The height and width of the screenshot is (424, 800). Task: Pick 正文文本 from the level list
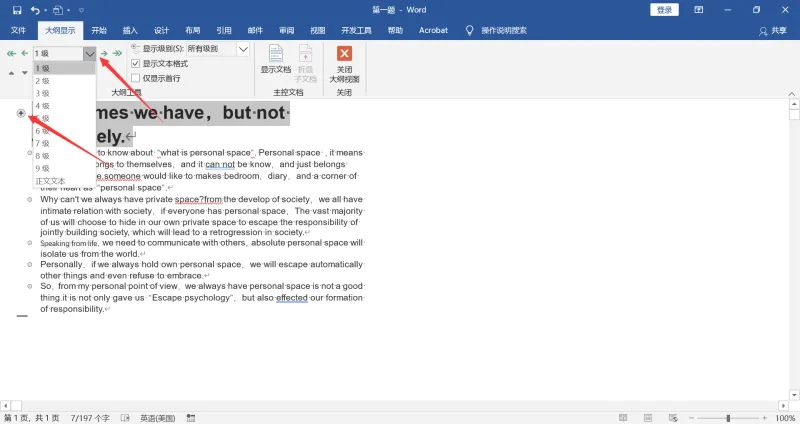point(64,181)
